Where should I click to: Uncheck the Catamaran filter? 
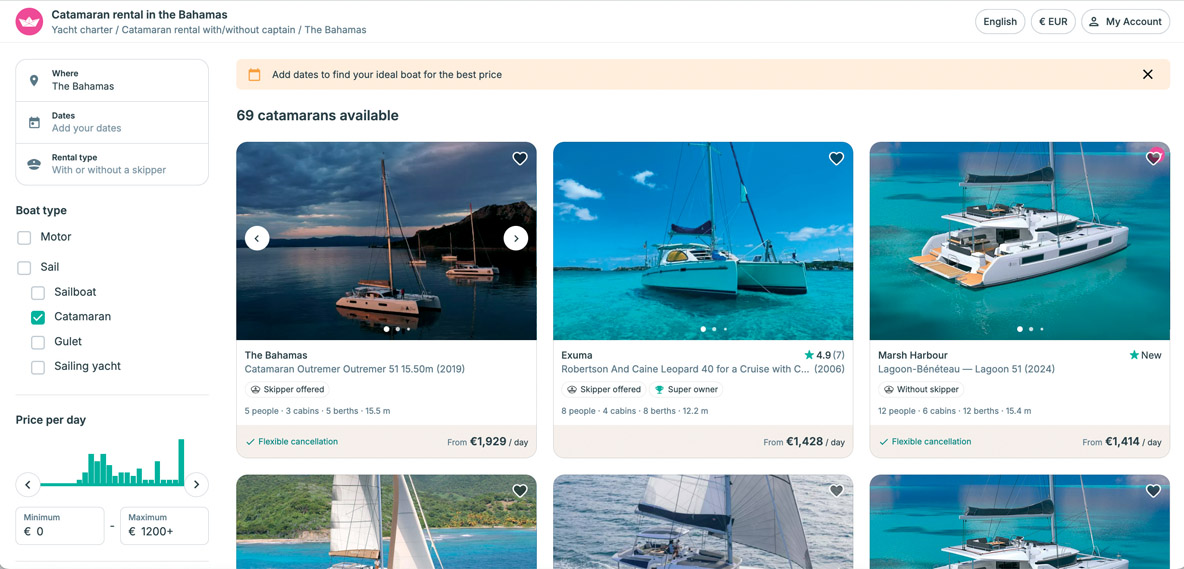pyautogui.click(x=38, y=317)
